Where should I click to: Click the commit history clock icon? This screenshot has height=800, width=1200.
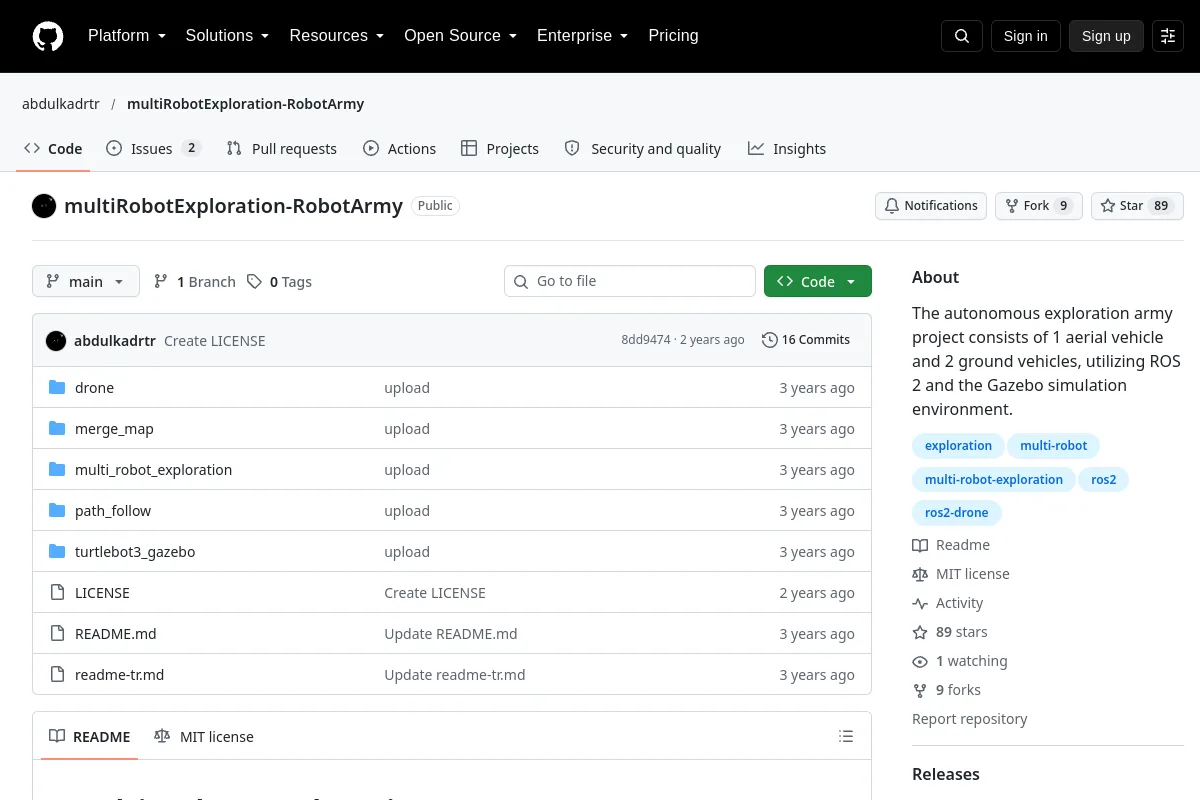click(769, 340)
